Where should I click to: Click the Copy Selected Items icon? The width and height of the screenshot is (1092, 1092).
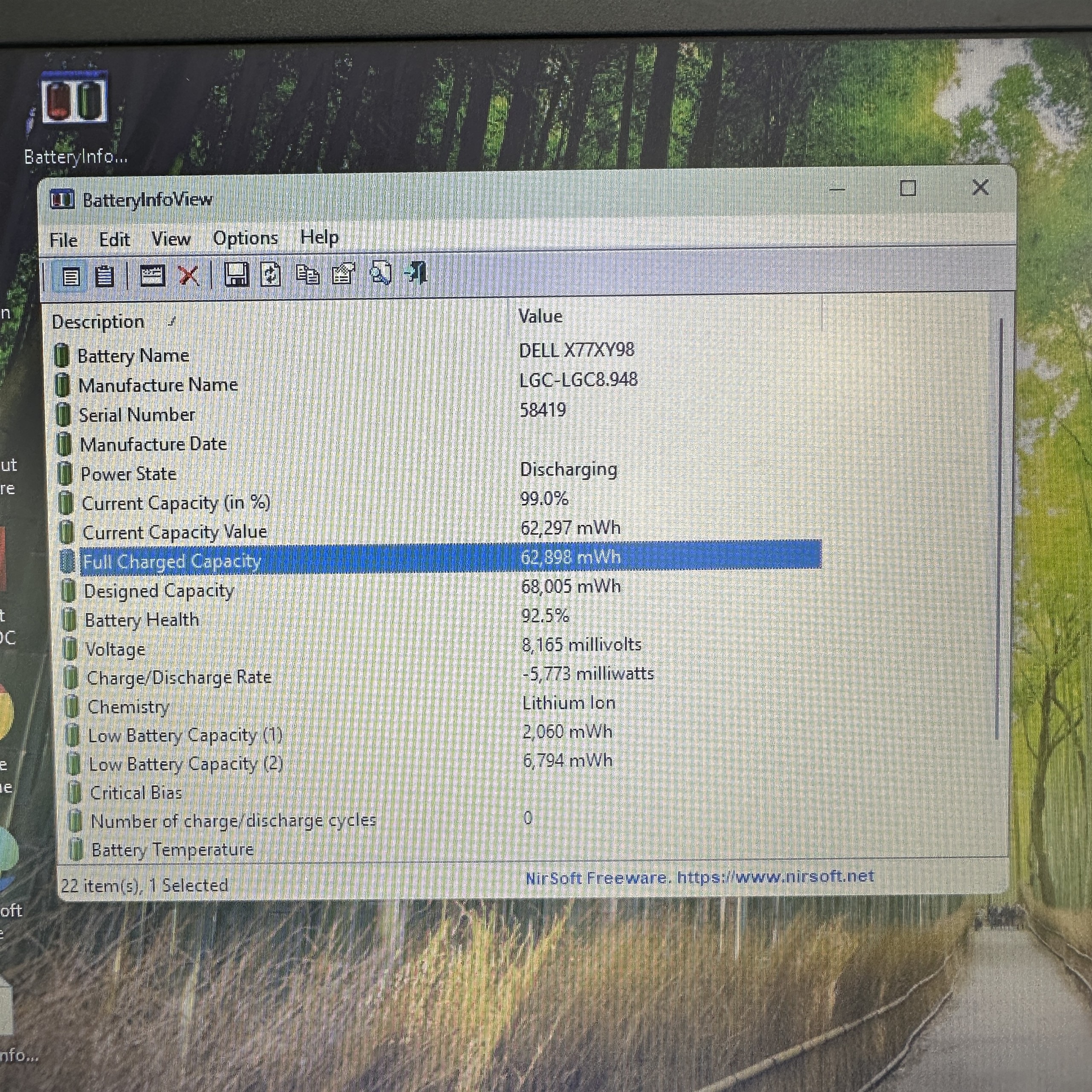point(308,275)
